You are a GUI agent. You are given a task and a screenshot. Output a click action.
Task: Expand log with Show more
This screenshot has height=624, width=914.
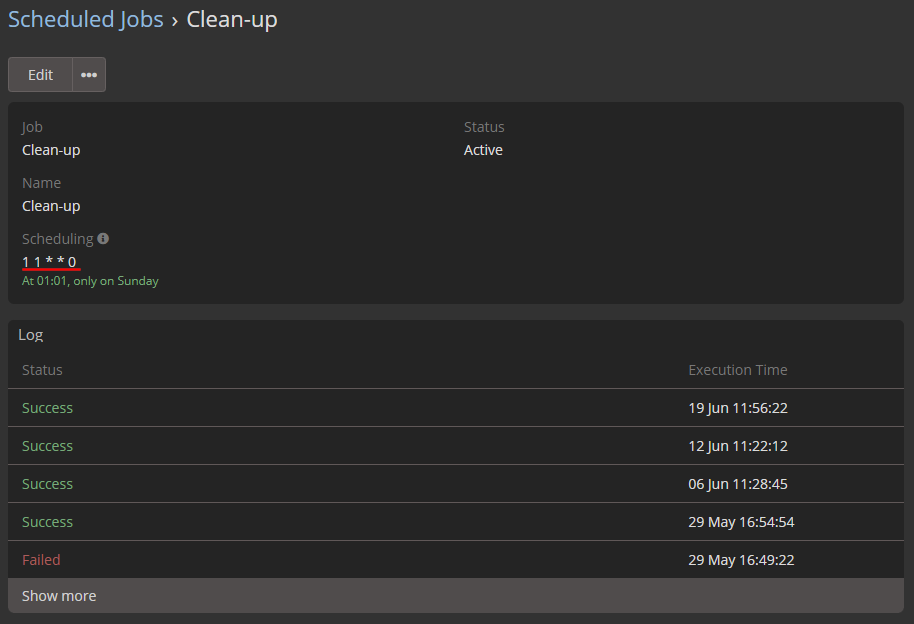tap(456, 595)
